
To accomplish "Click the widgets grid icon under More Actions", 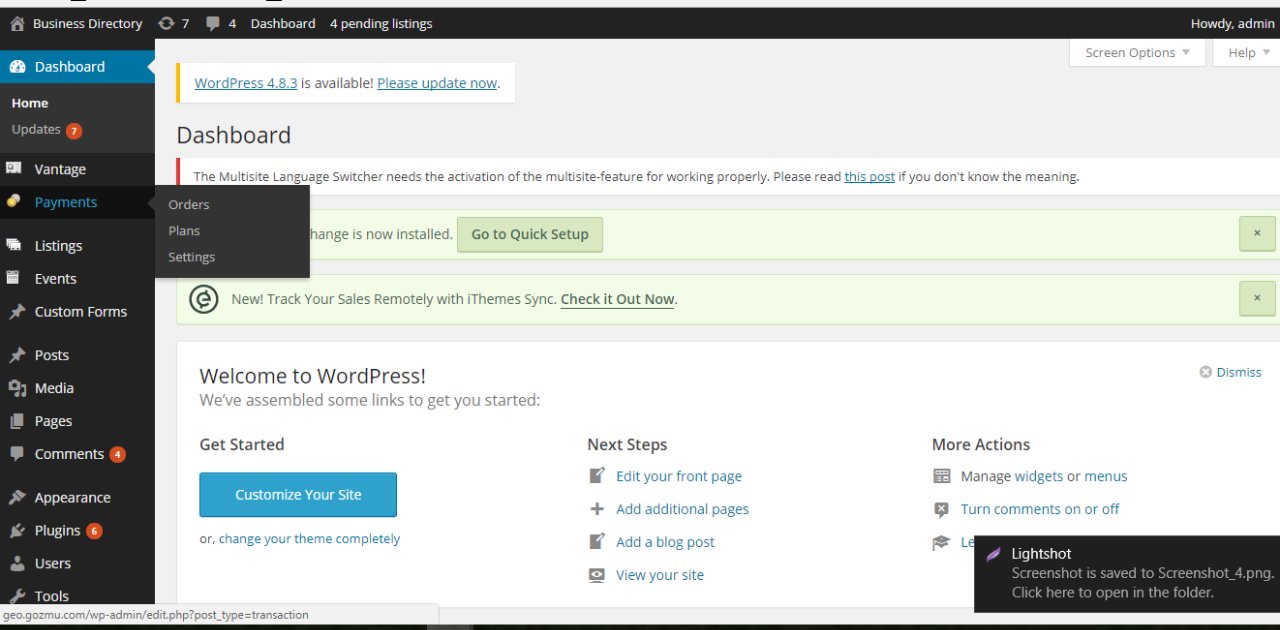I will 941,476.
